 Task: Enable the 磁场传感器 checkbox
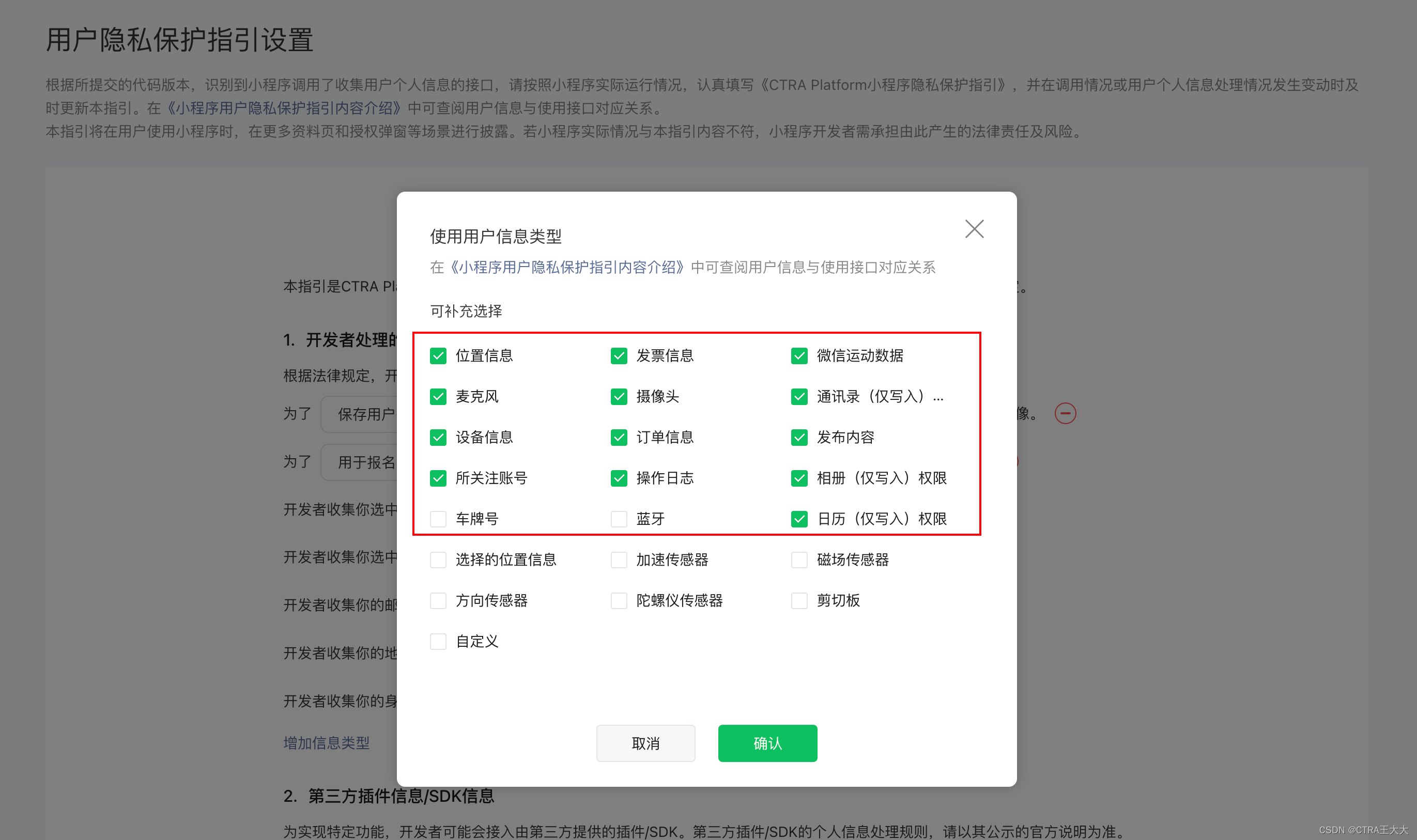coord(799,560)
